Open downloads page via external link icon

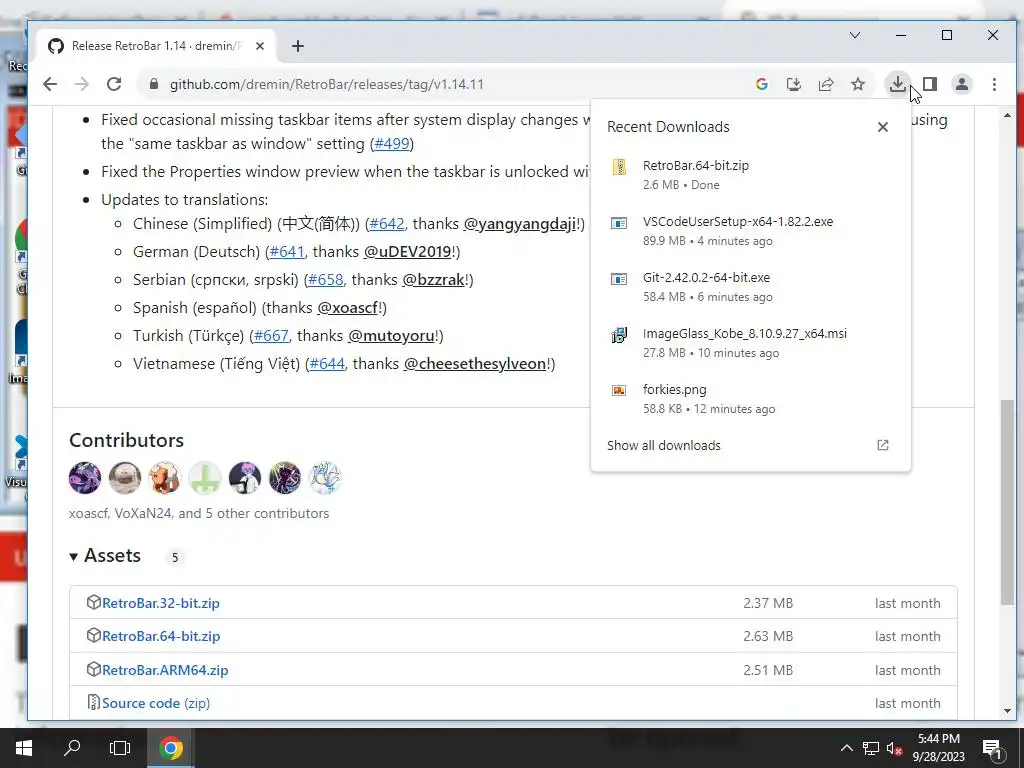(882, 445)
